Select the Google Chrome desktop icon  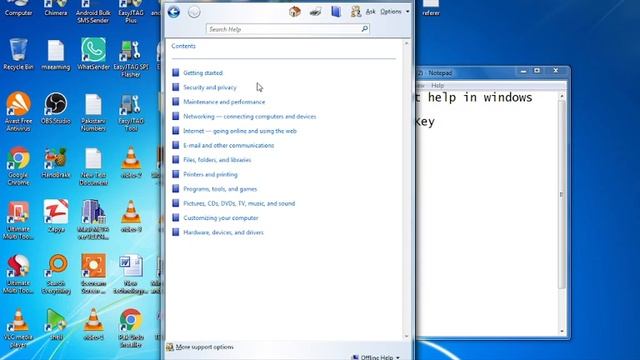[18, 166]
